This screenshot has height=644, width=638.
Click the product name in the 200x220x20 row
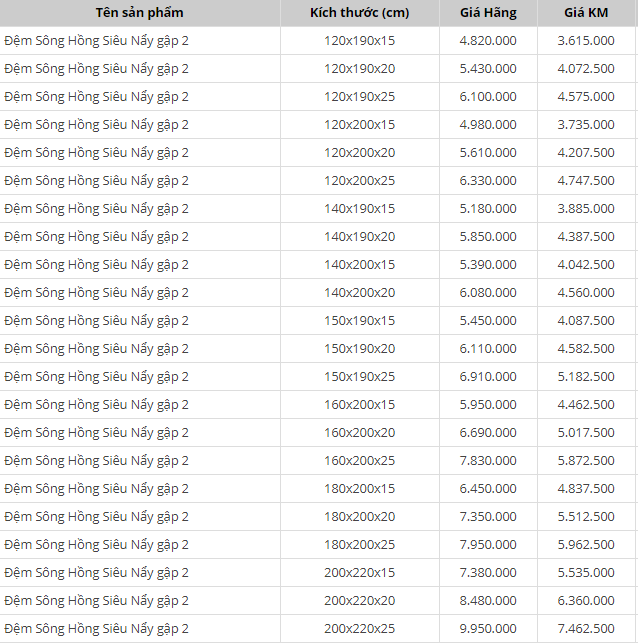[x=97, y=601]
